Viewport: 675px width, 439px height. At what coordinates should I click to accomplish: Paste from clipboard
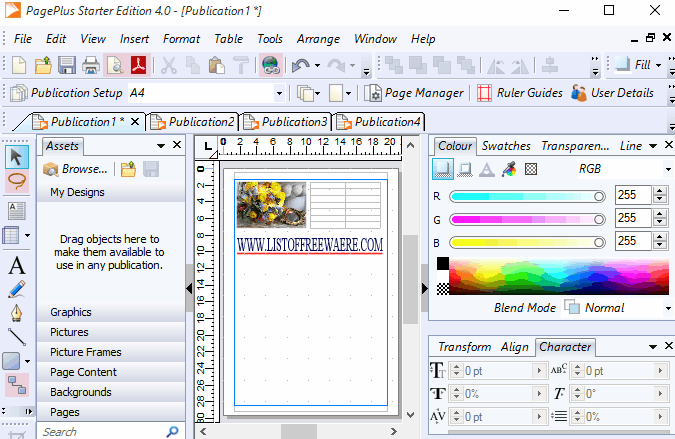click(x=217, y=65)
